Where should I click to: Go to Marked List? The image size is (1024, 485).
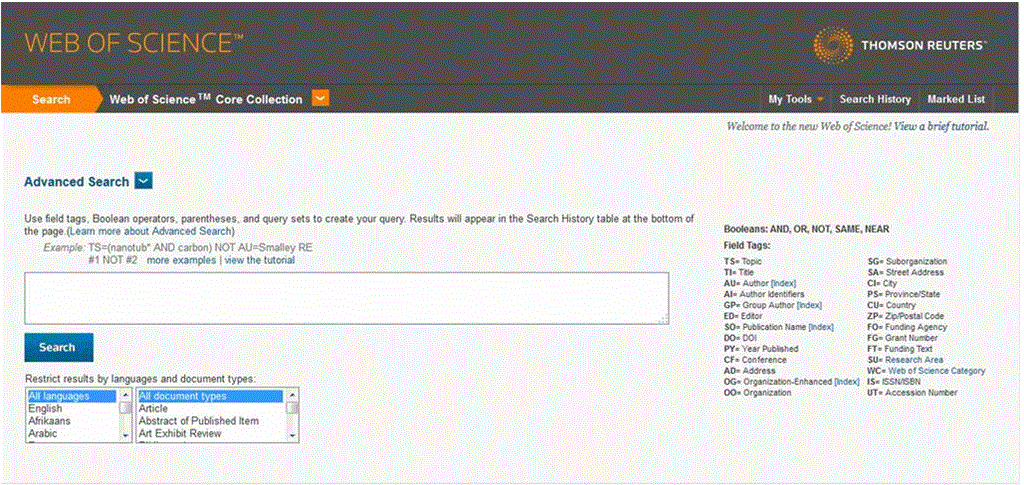coord(956,99)
